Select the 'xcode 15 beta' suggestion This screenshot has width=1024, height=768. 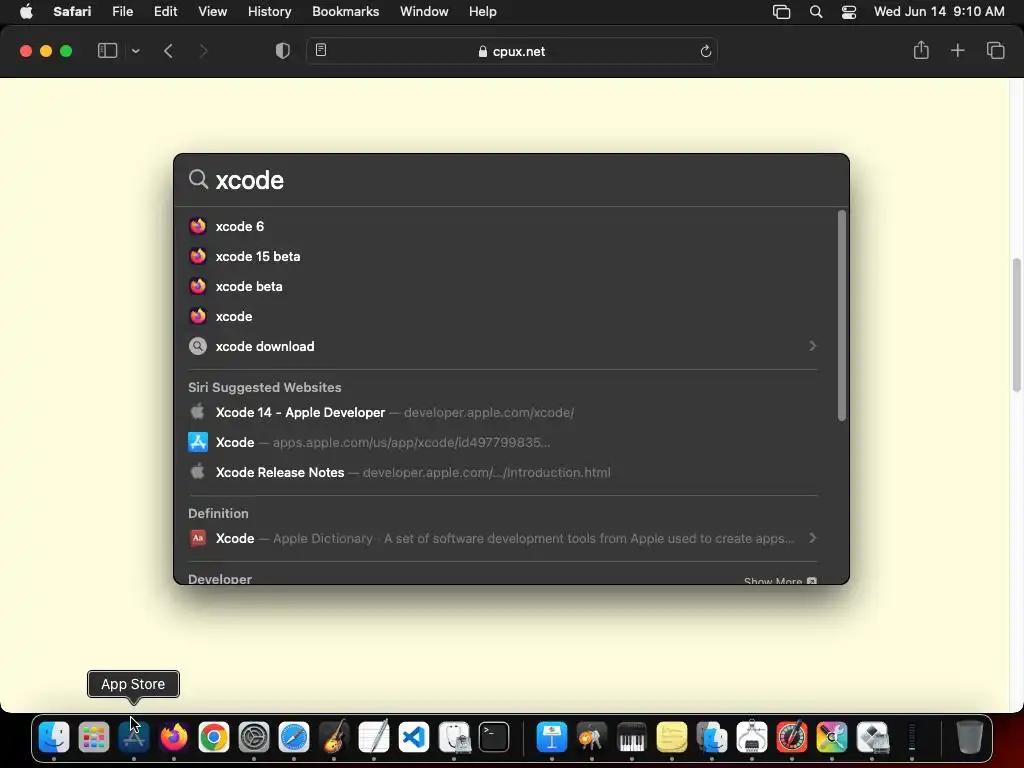503,256
